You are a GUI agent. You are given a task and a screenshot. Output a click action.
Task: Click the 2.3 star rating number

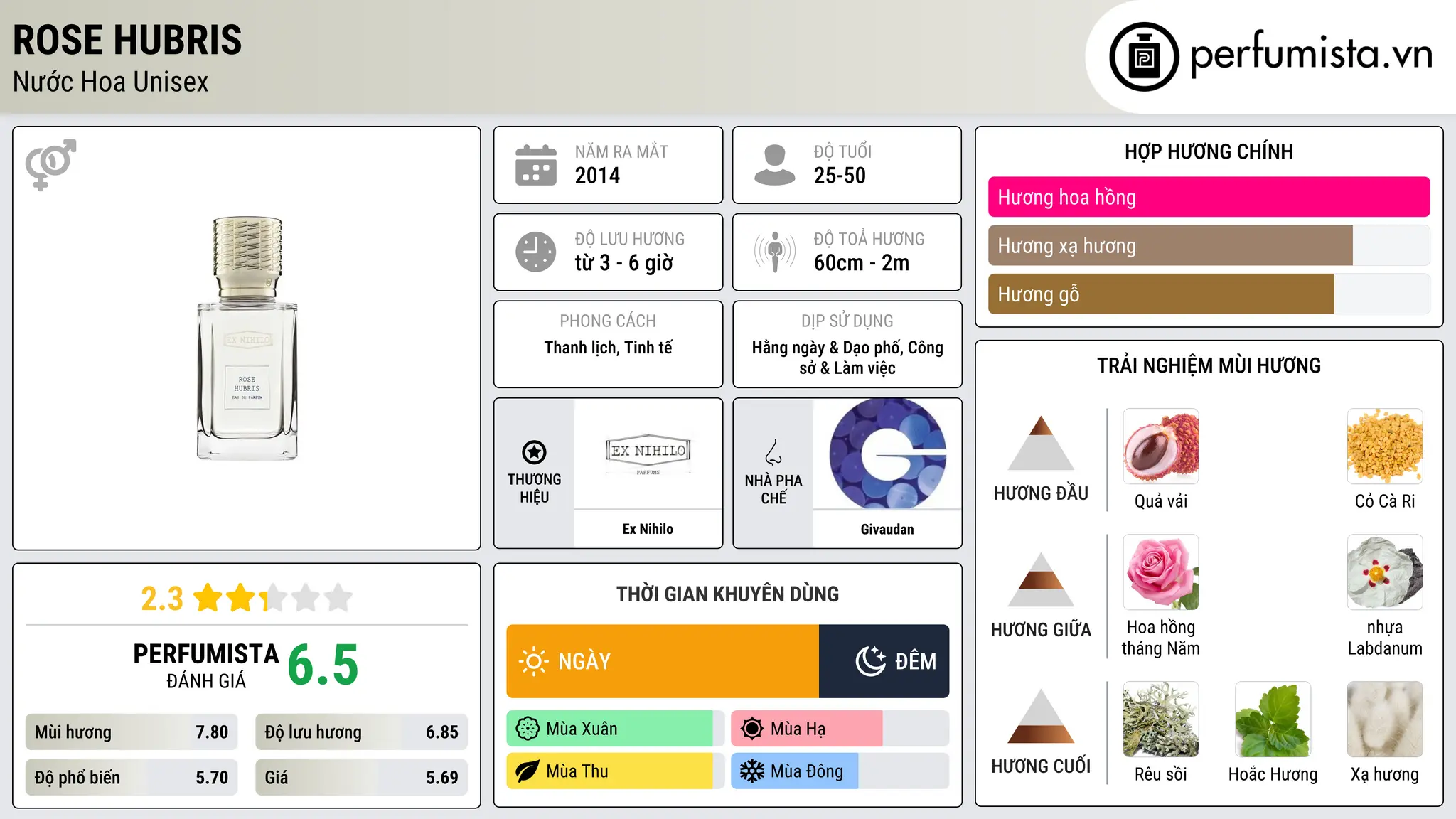click(162, 599)
